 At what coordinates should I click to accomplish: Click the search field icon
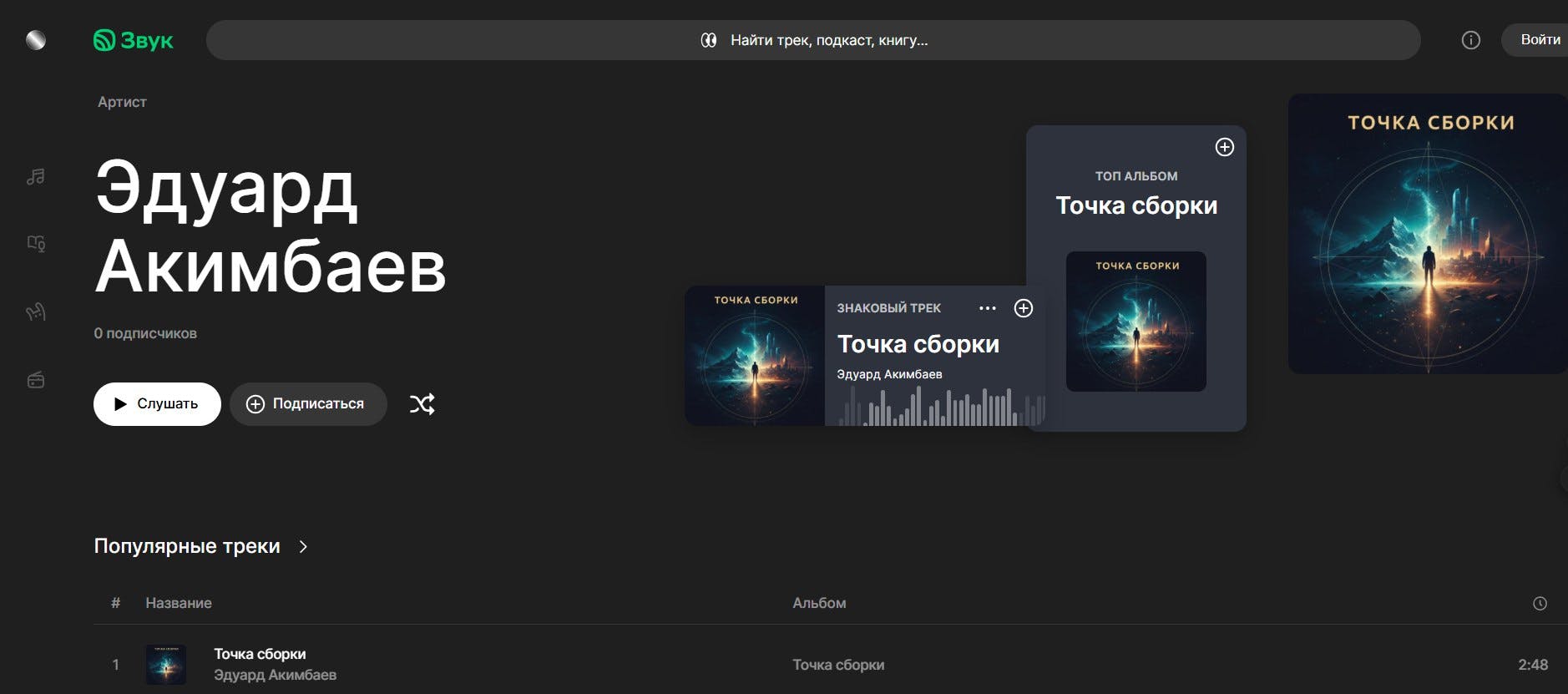(x=709, y=40)
